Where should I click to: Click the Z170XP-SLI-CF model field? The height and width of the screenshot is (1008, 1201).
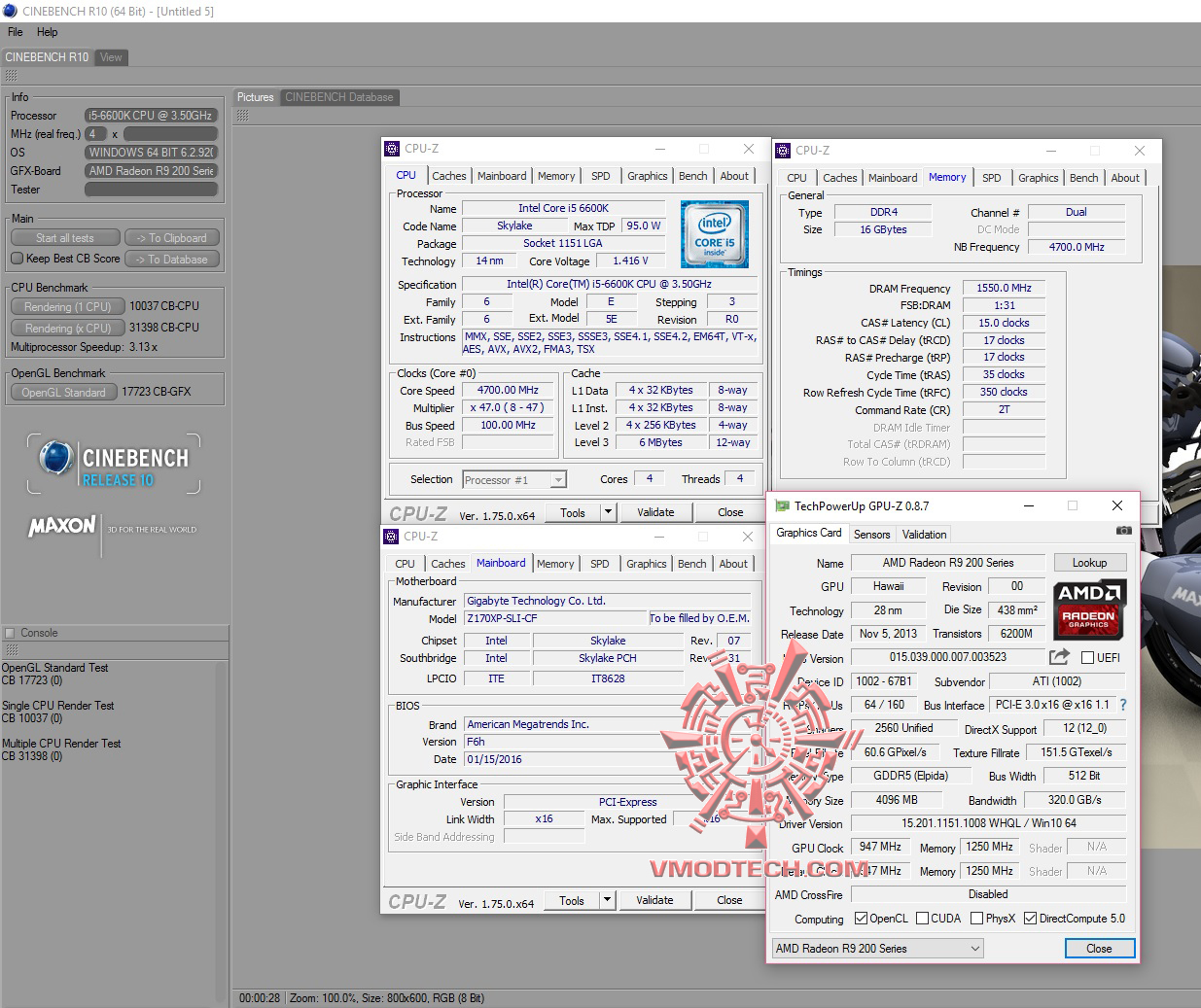click(556, 618)
